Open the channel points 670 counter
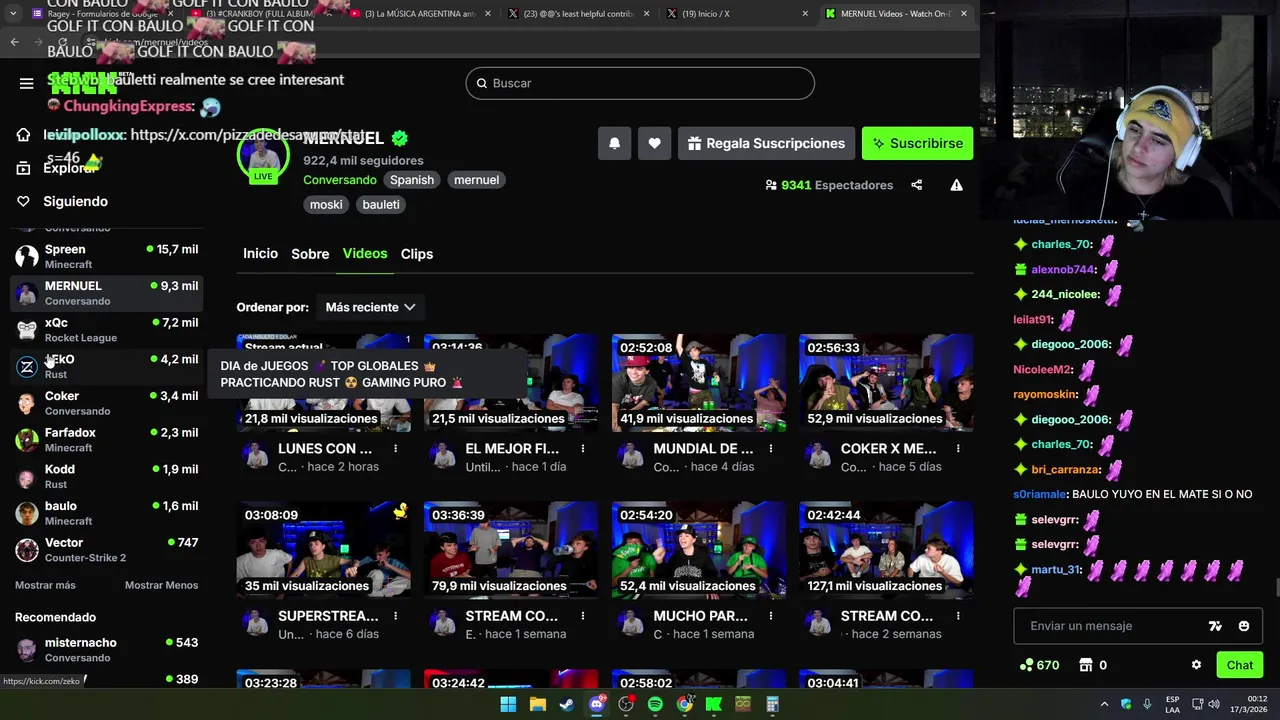This screenshot has height=720, width=1280. [1039, 665]
